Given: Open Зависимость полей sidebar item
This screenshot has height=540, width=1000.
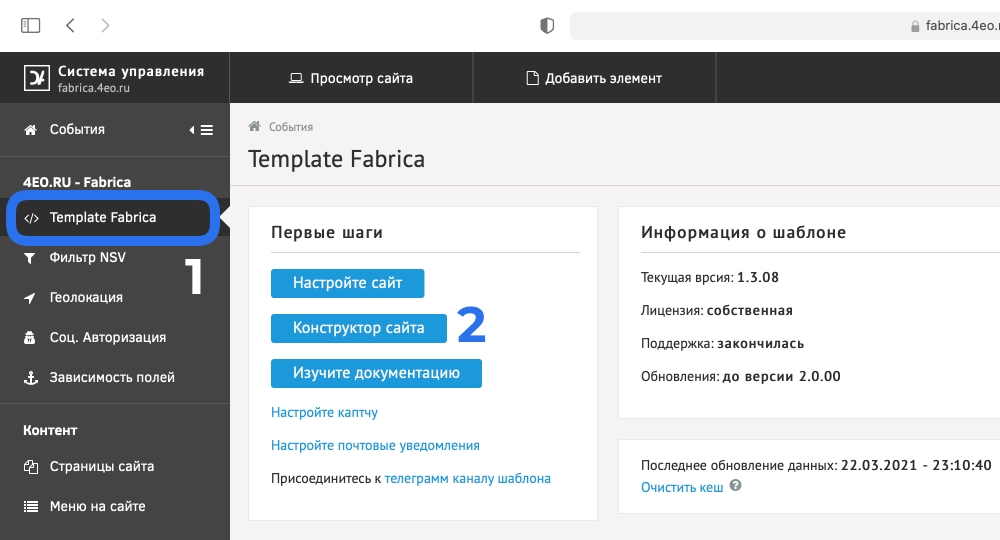Looking at the screenshot, I should [x=112, y=377].
